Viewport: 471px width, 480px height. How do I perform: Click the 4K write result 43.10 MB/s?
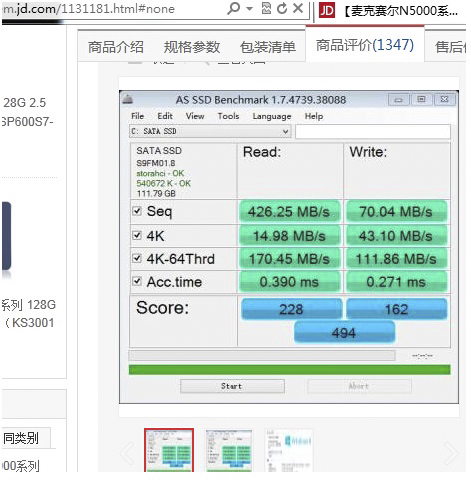click(x=396, y=236)
